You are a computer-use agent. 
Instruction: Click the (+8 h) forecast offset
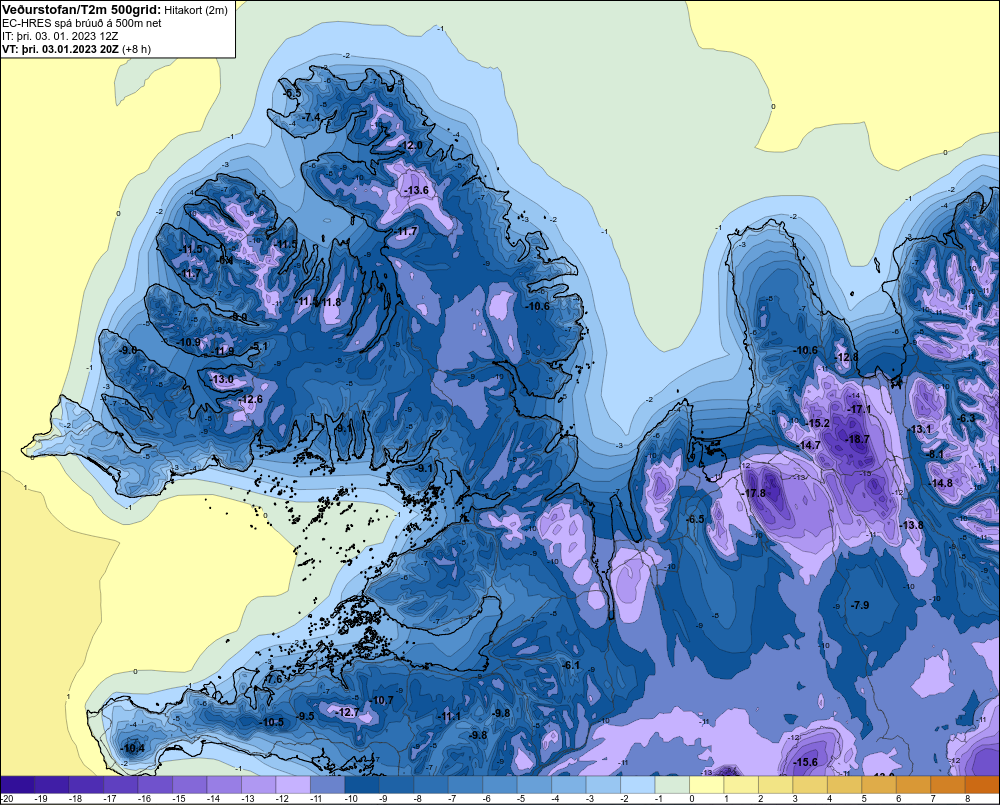pyautogui.click(x=136, y=49)
